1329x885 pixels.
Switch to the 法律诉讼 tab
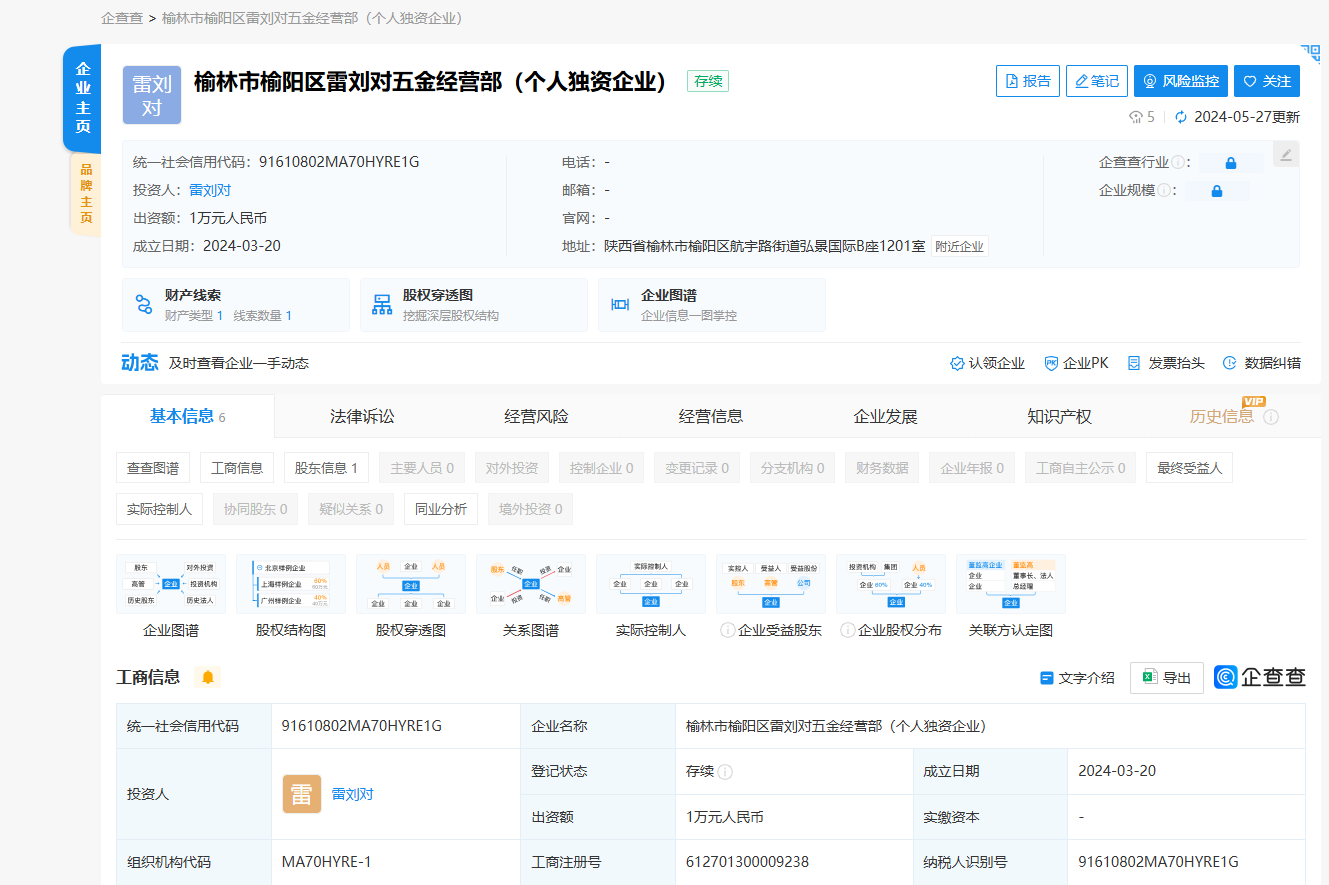point(361,416)
